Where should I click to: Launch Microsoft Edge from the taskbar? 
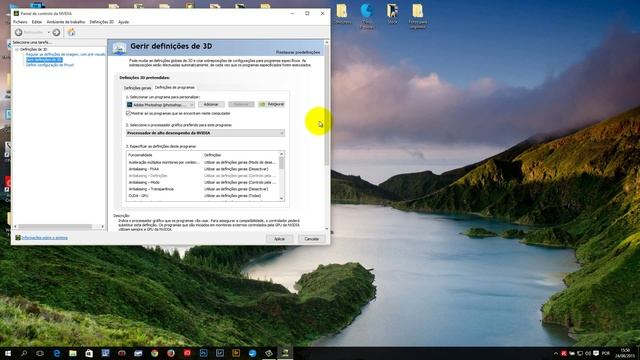coord(56,353)
